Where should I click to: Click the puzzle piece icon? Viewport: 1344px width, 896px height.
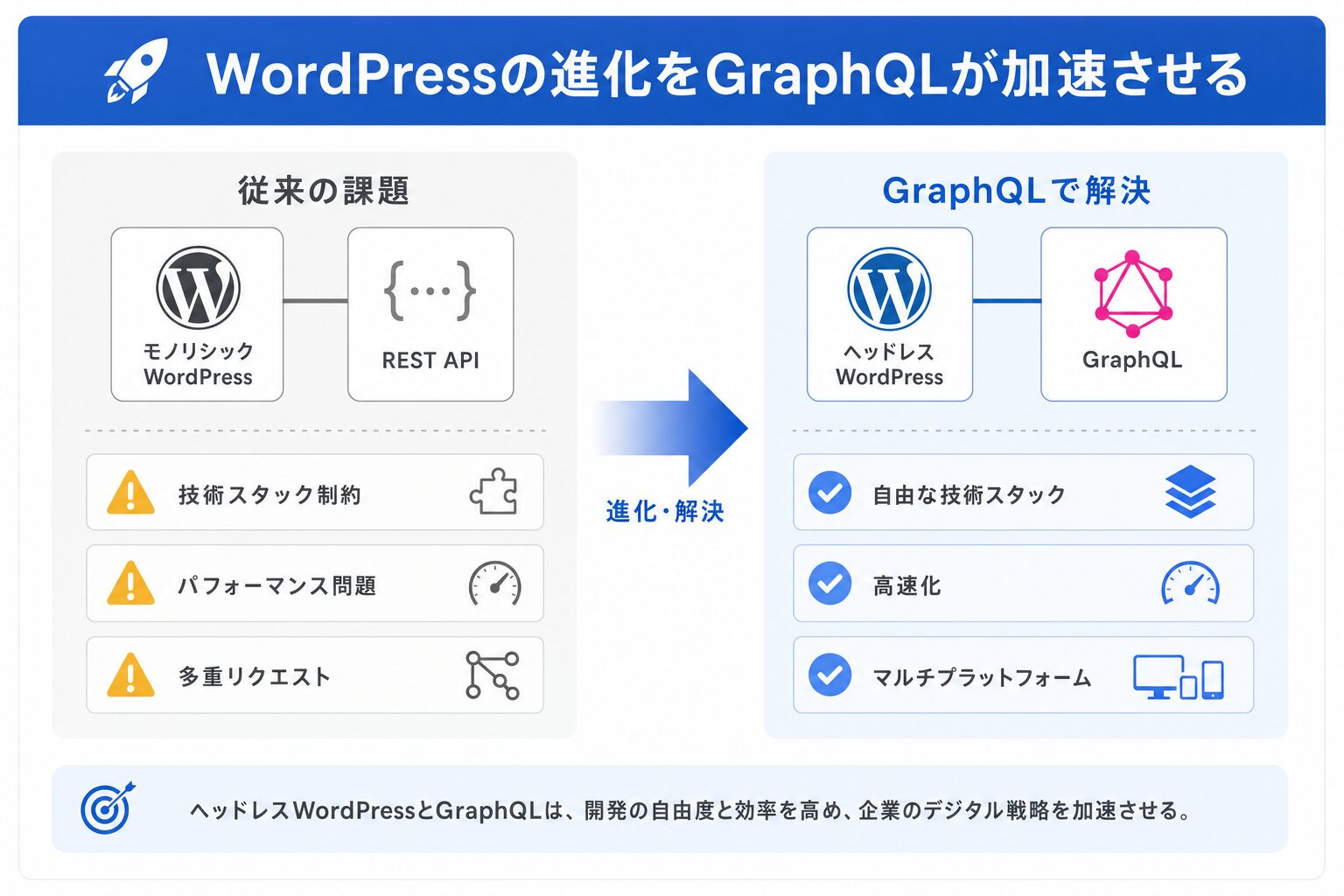pos(493,492)
